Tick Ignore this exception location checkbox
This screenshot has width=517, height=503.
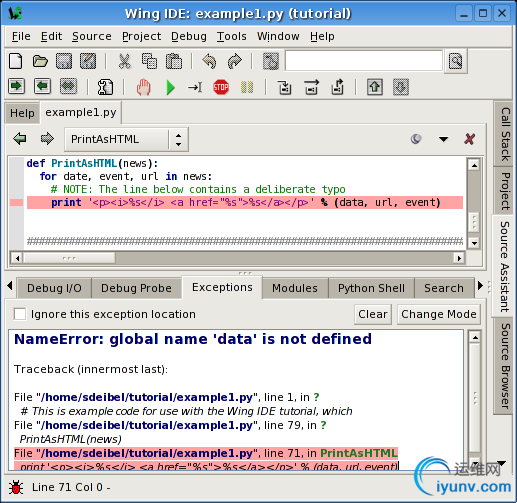point(20,314)
